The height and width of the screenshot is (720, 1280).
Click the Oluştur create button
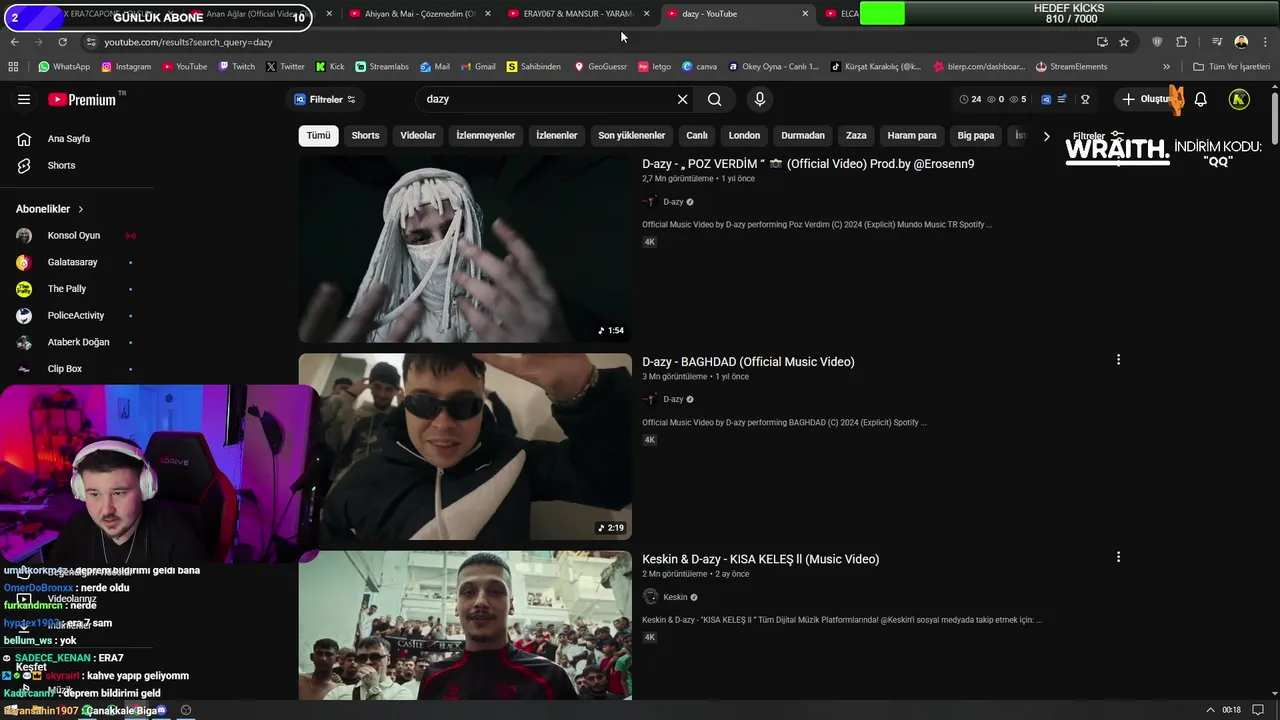1146,99
